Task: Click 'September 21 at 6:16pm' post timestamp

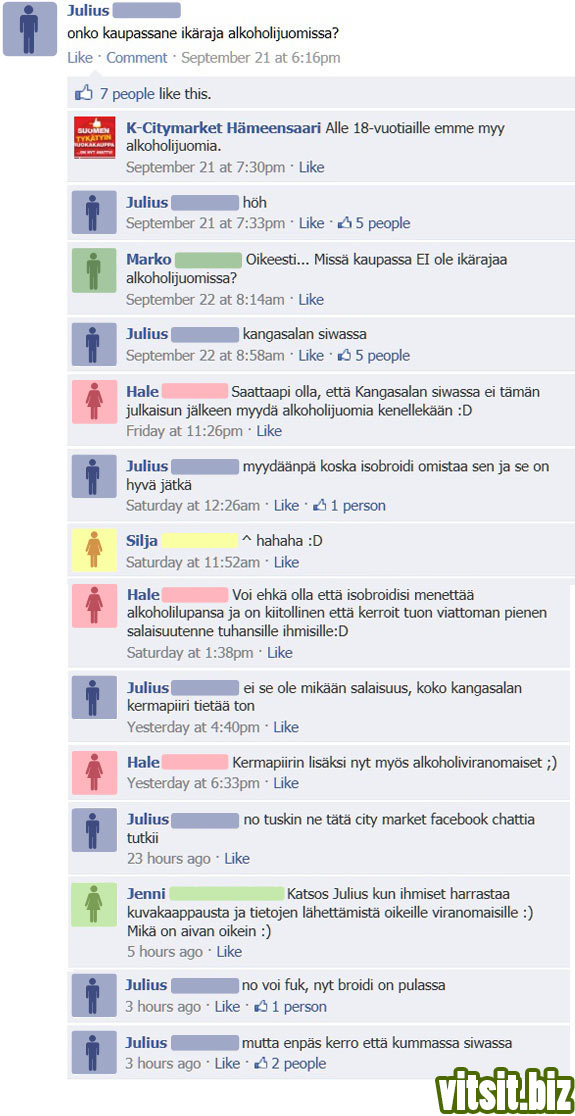Action: coord(260,58)
